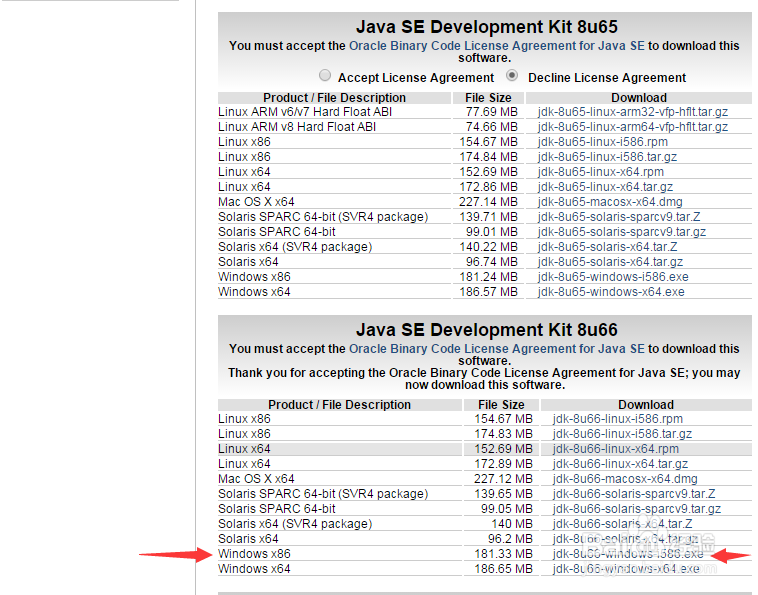Click 'Linux ARM v6/v7 Hard Float ABI' row text

point(305,112)
